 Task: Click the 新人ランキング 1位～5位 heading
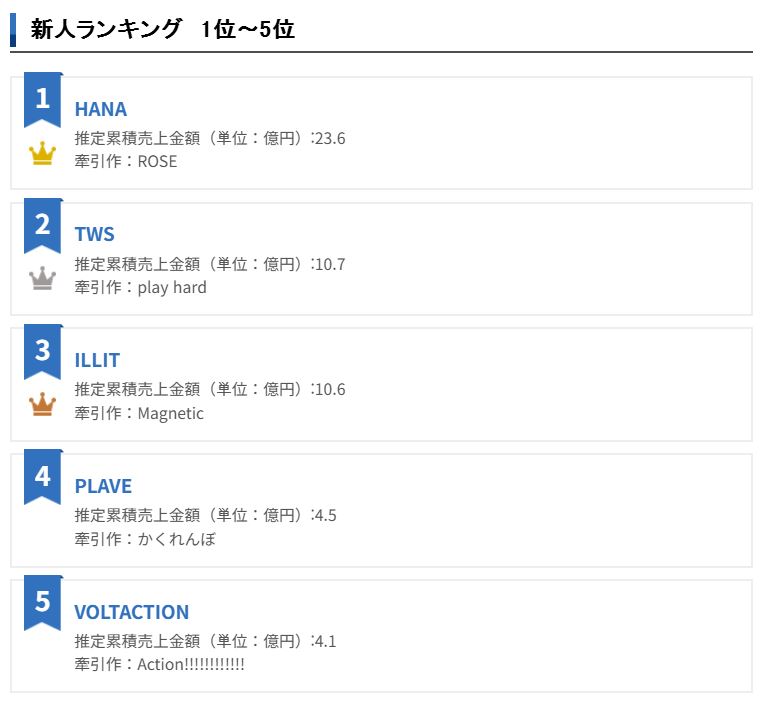163,29
